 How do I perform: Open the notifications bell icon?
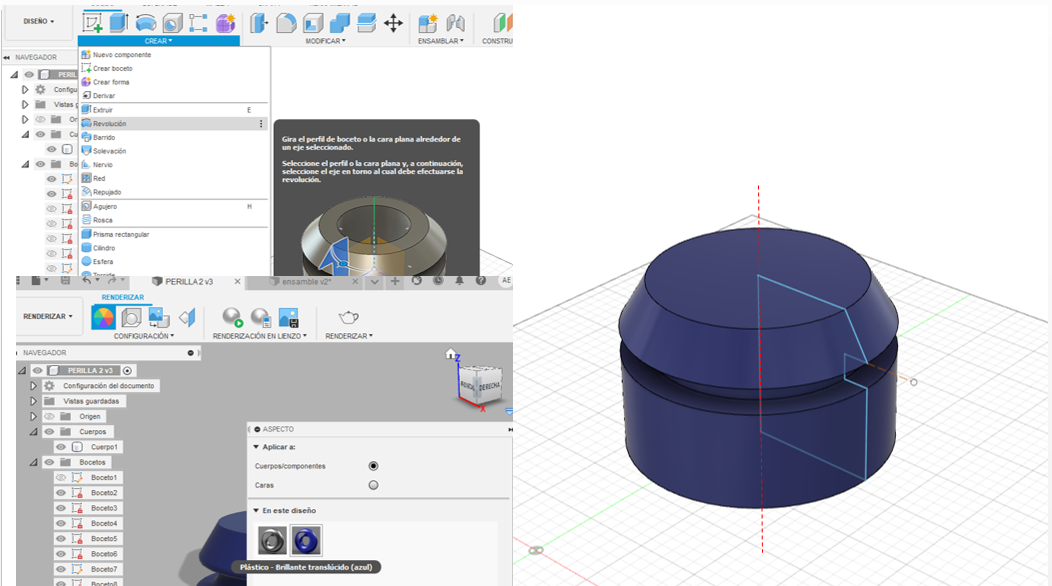(459, 281)
